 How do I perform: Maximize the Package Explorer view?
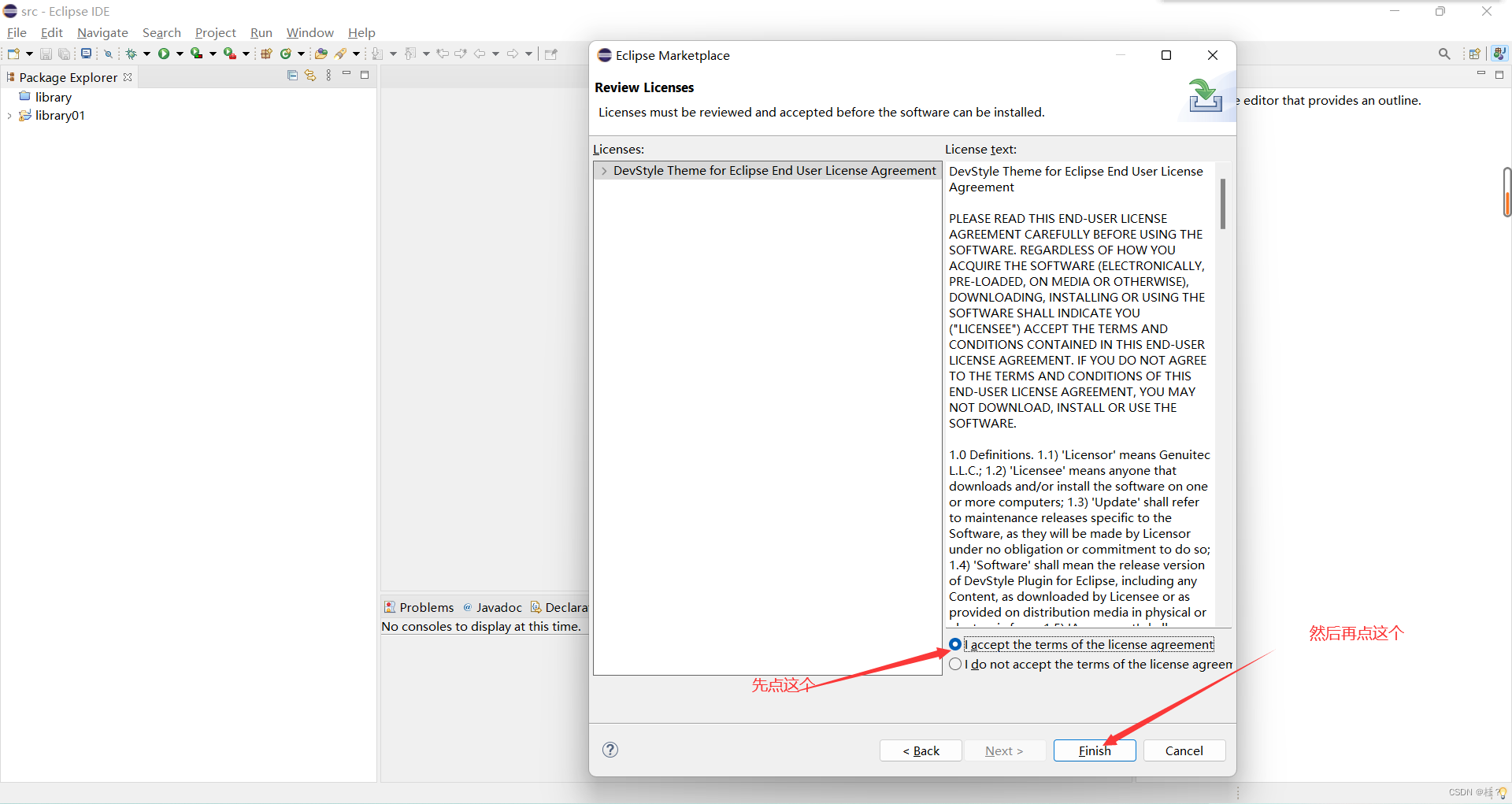pos(365,75)
